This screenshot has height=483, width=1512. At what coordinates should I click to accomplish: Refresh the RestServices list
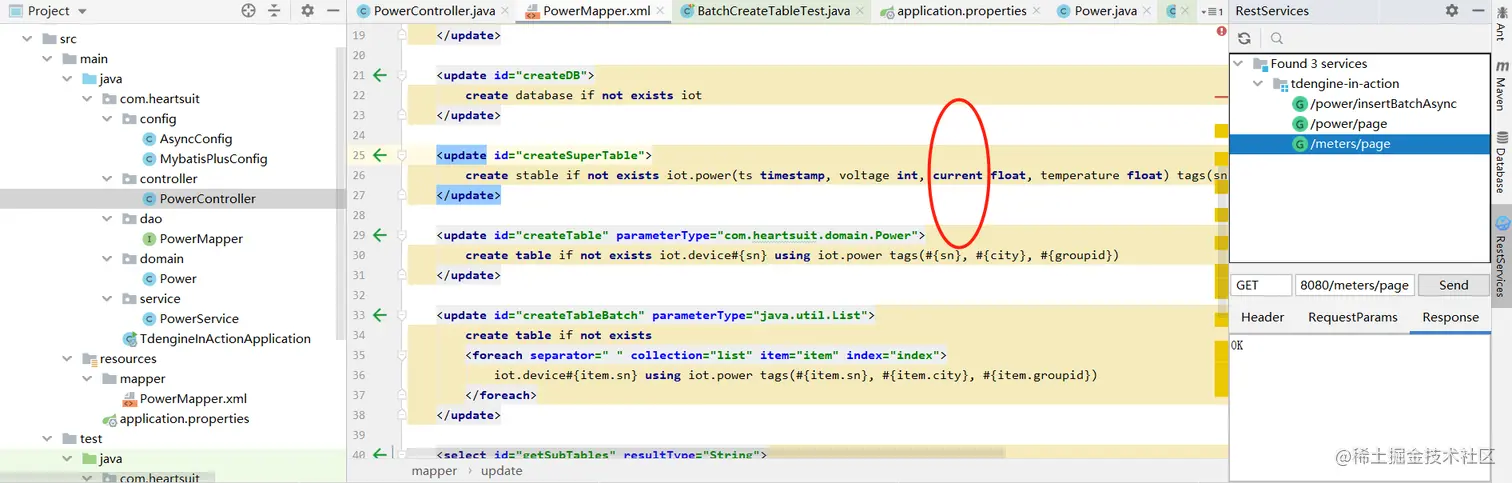coord(1244,38)
